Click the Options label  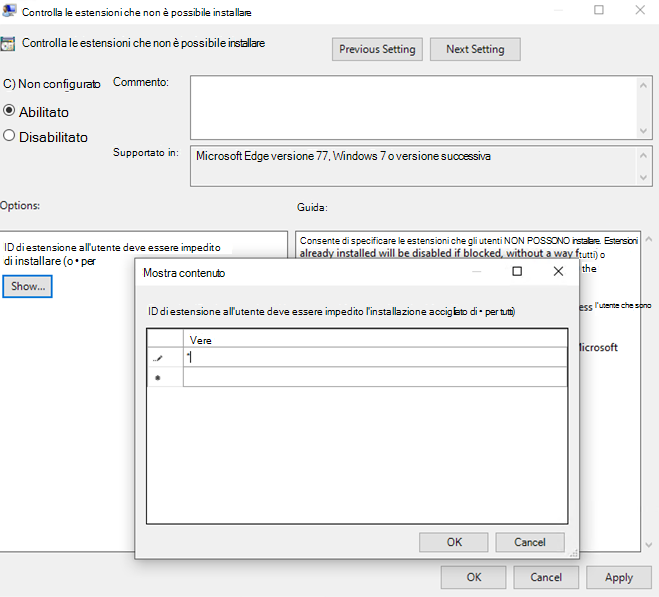tap(20, 206)
